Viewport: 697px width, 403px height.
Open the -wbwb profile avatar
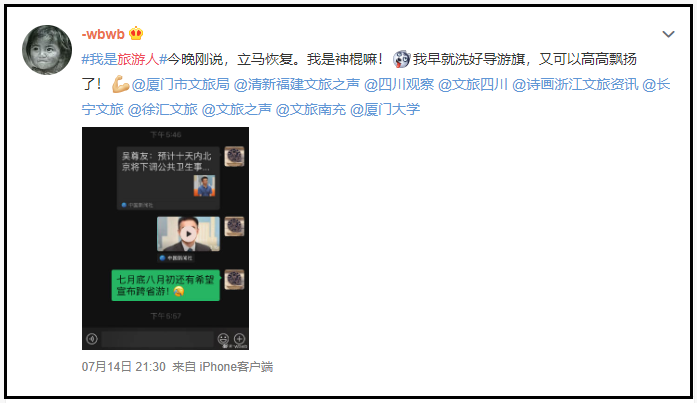47,50
